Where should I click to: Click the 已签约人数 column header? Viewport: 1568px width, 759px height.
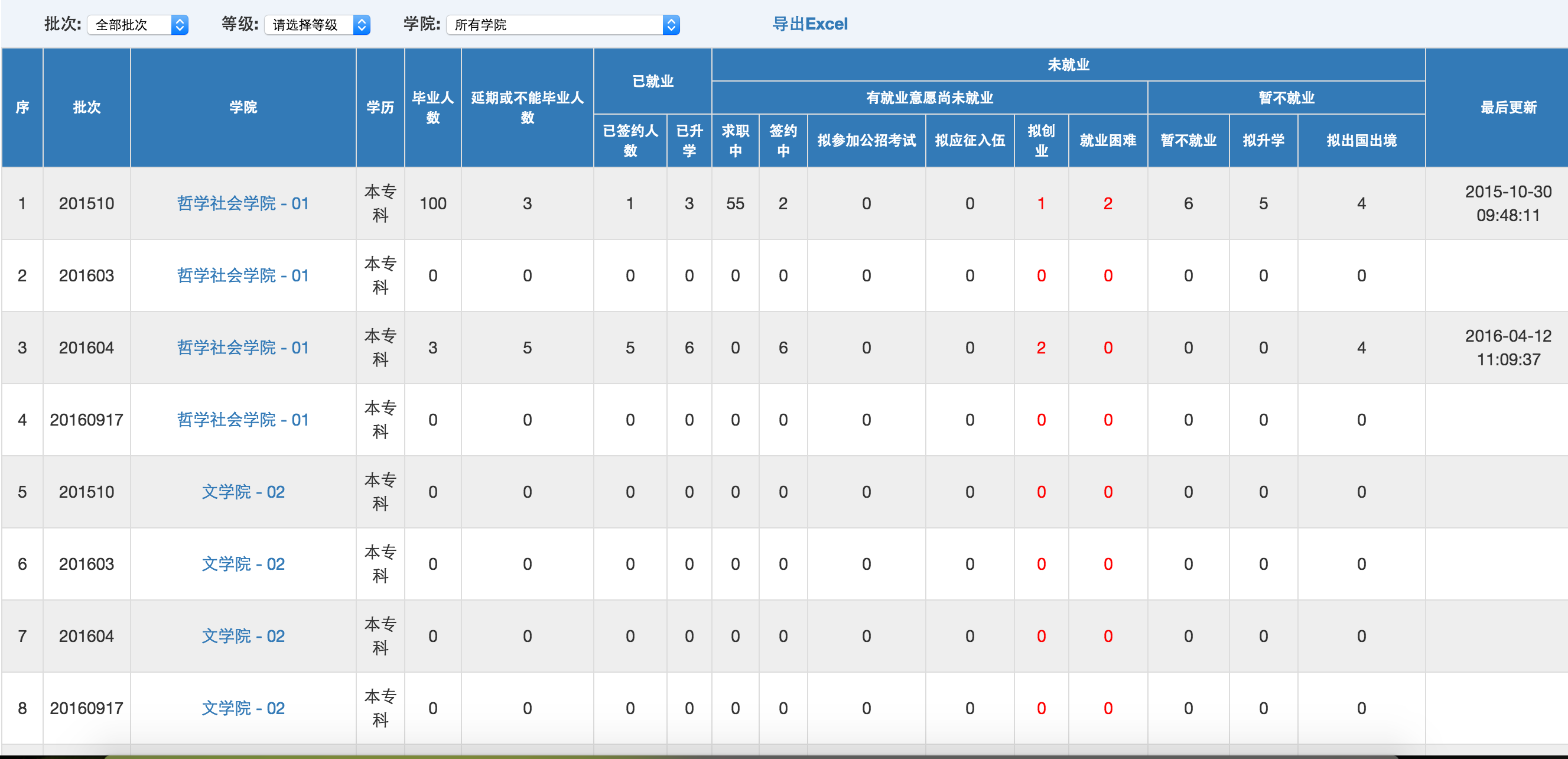point(630,141)
